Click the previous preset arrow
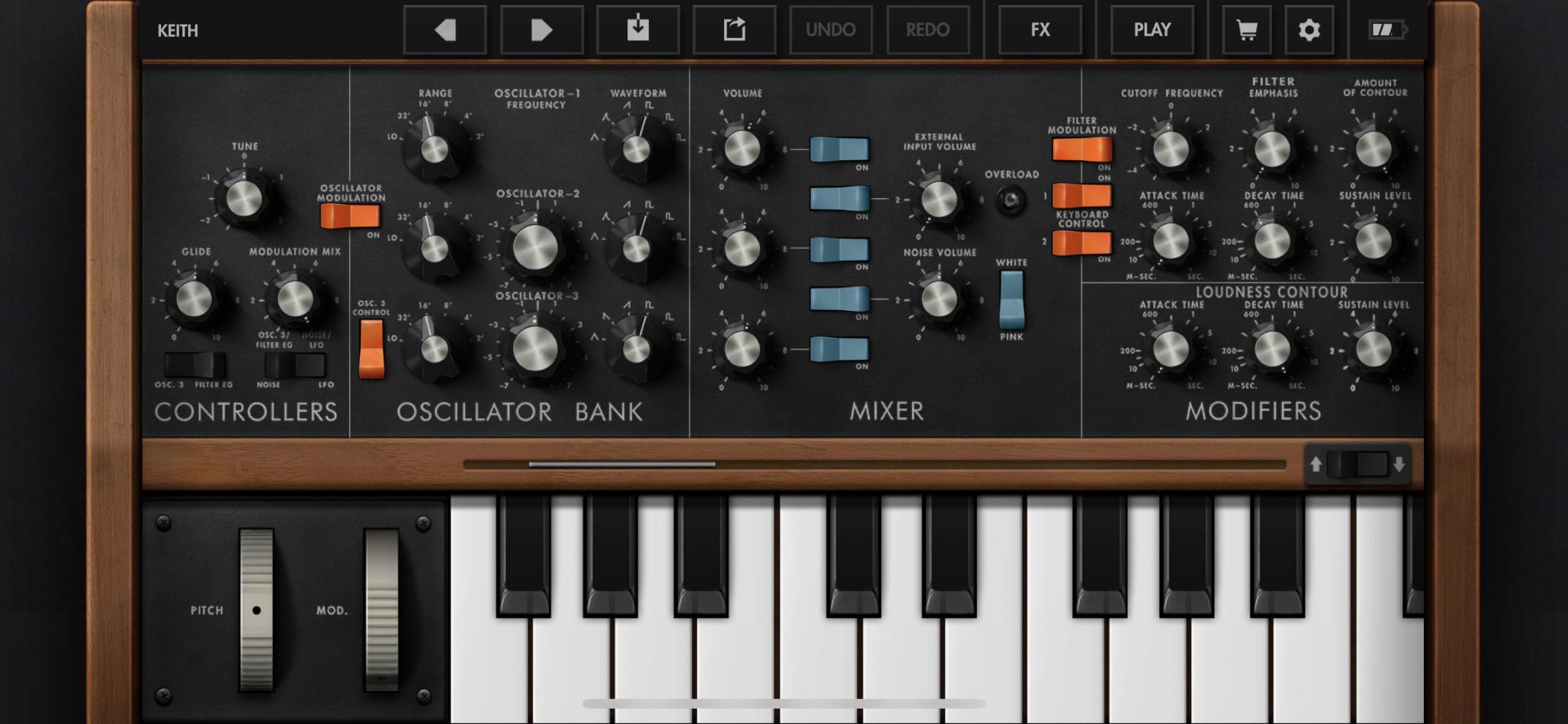1568x724 pixels. [x=445, y=29]
